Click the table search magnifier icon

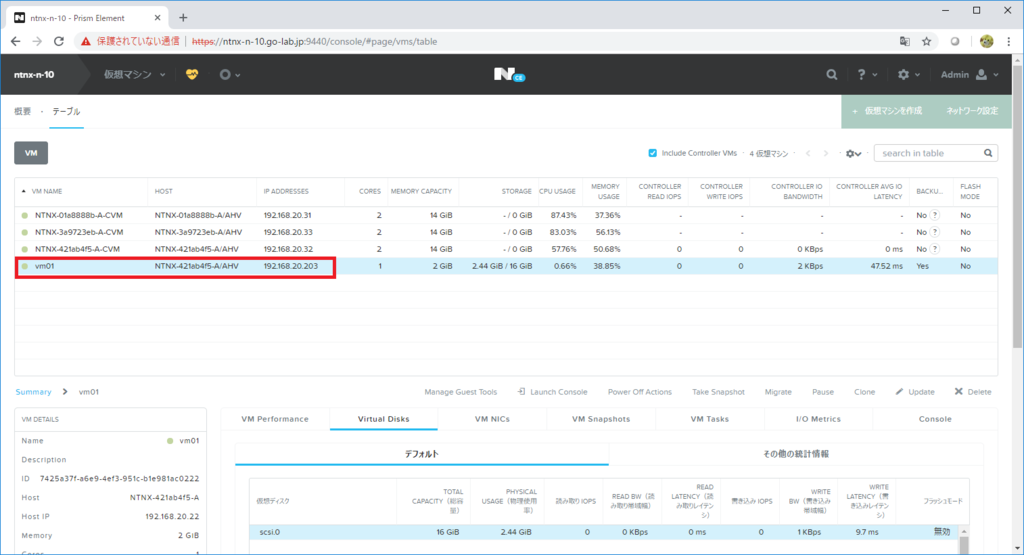click(x=988, y=153)
